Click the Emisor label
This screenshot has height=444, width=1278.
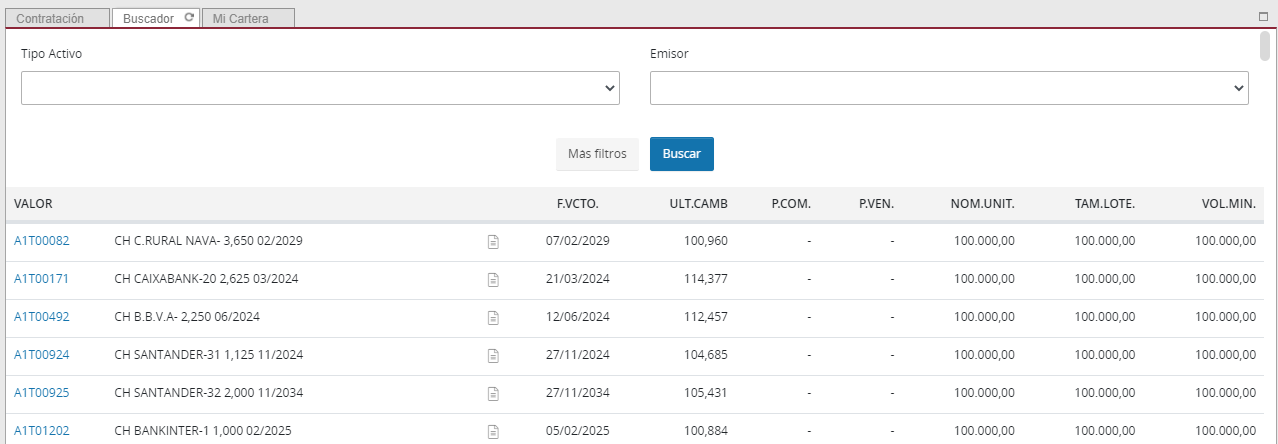669,53
